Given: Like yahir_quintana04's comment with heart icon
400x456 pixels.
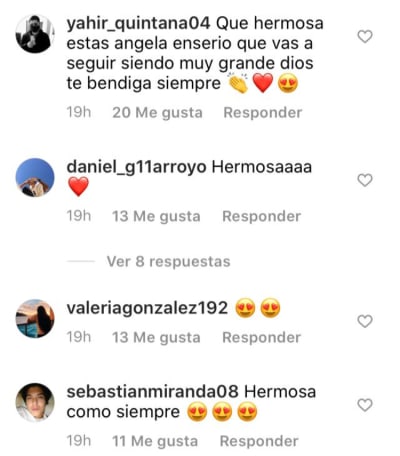Looking at the screenshot, I should pyautogui.click(x=365, y=36).
